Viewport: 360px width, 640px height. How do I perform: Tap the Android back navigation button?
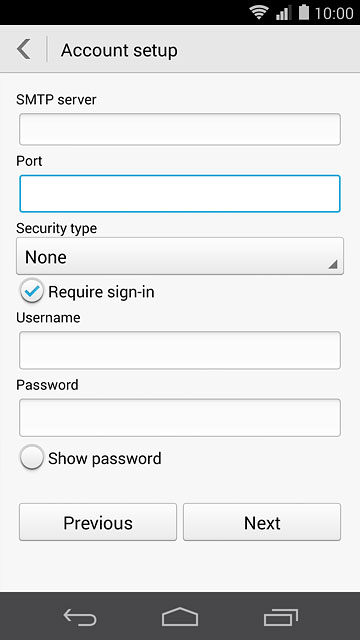coord(80,616)
